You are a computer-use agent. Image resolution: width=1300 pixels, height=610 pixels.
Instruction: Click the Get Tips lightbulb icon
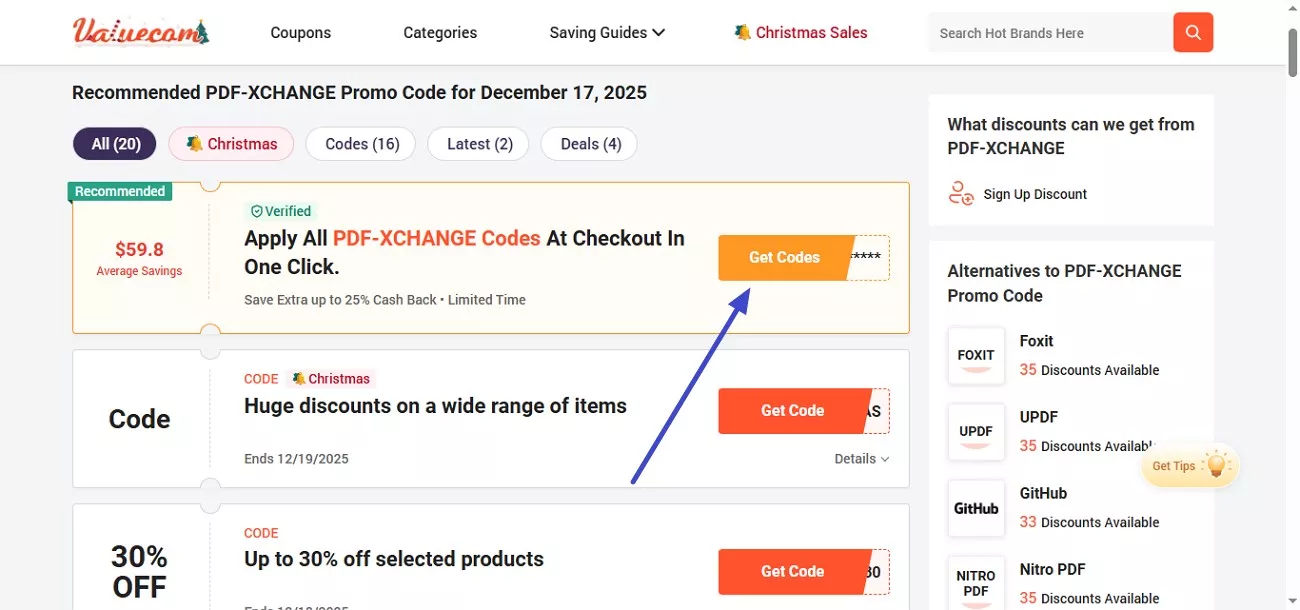tap(1217, 463)
